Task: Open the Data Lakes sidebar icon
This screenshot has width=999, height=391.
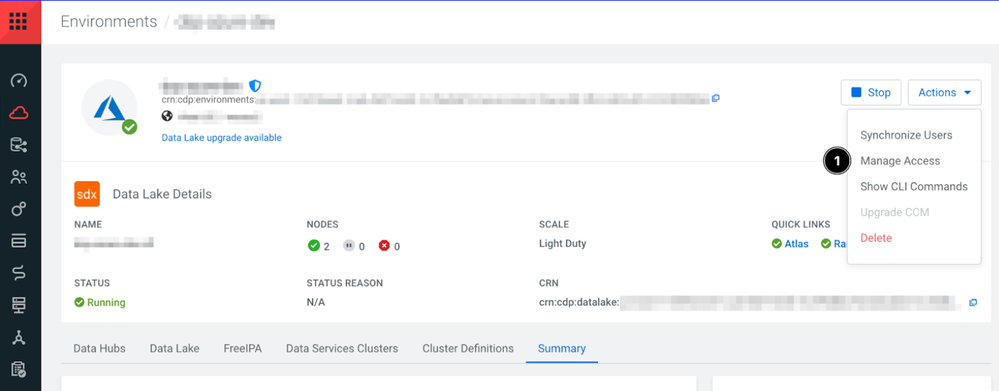Action: [x=18, y=145]
